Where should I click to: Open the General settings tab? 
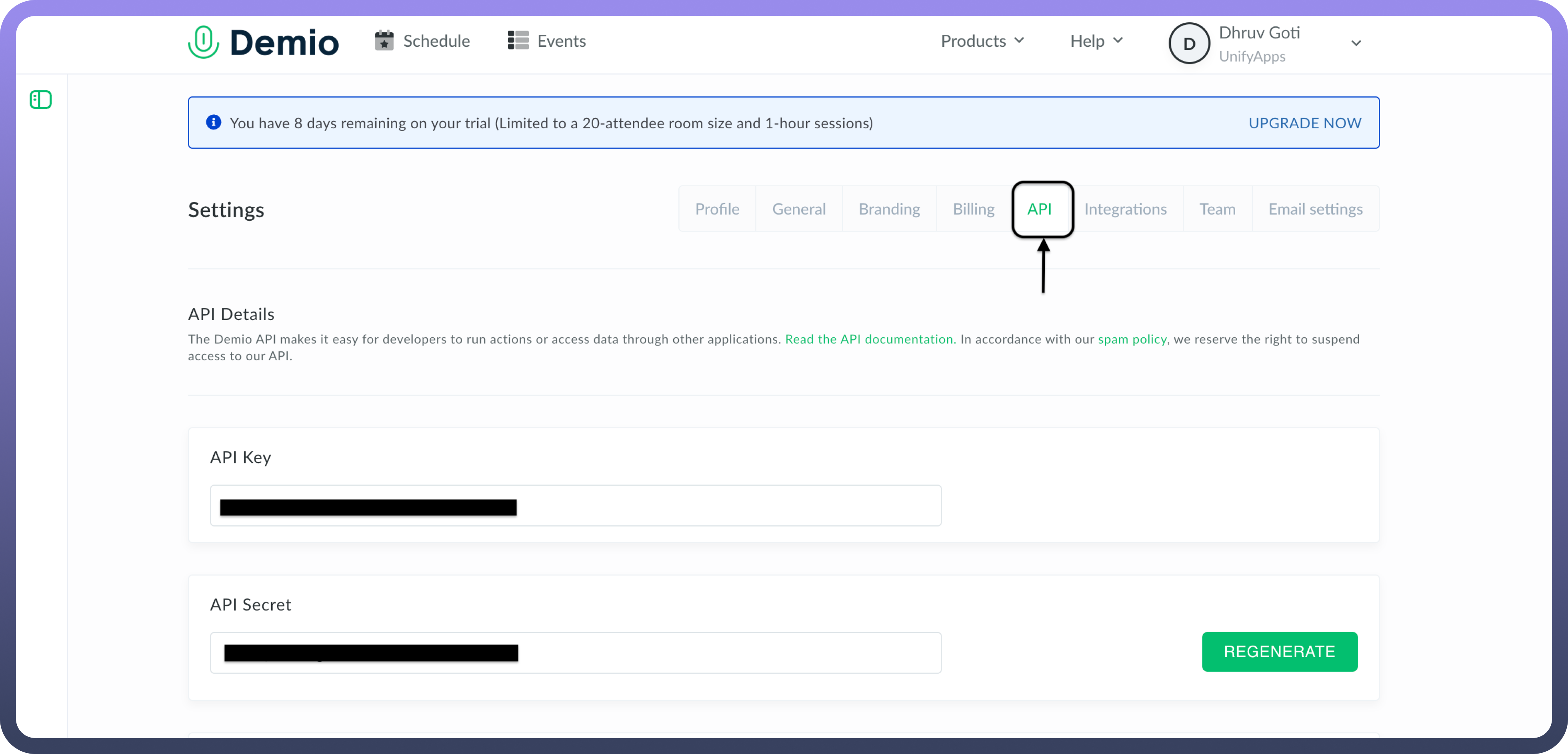pos(799,209)
